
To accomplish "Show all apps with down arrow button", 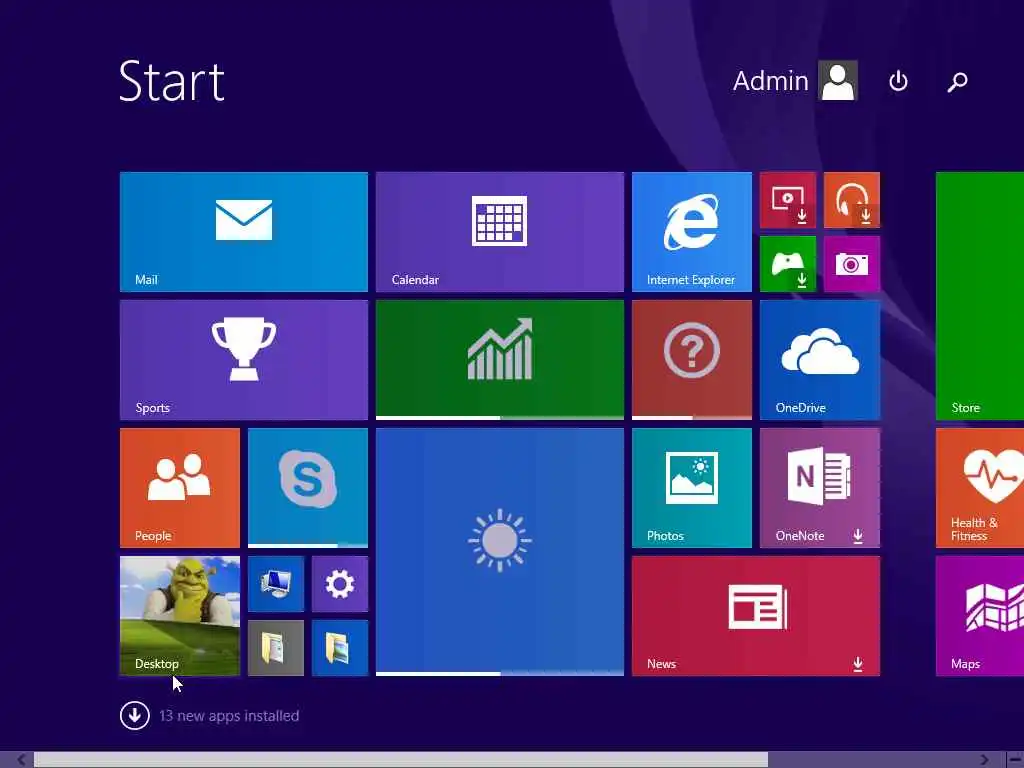I will click(x=135, y=716).
